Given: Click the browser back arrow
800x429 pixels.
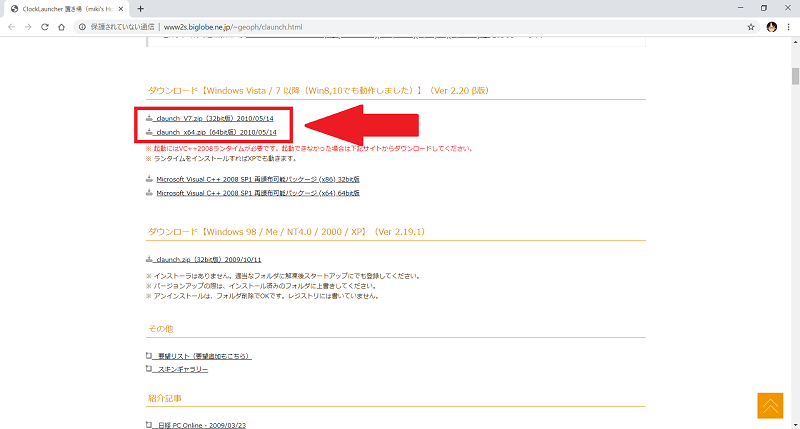Looking at the screenshot, I should click(11, 27).
